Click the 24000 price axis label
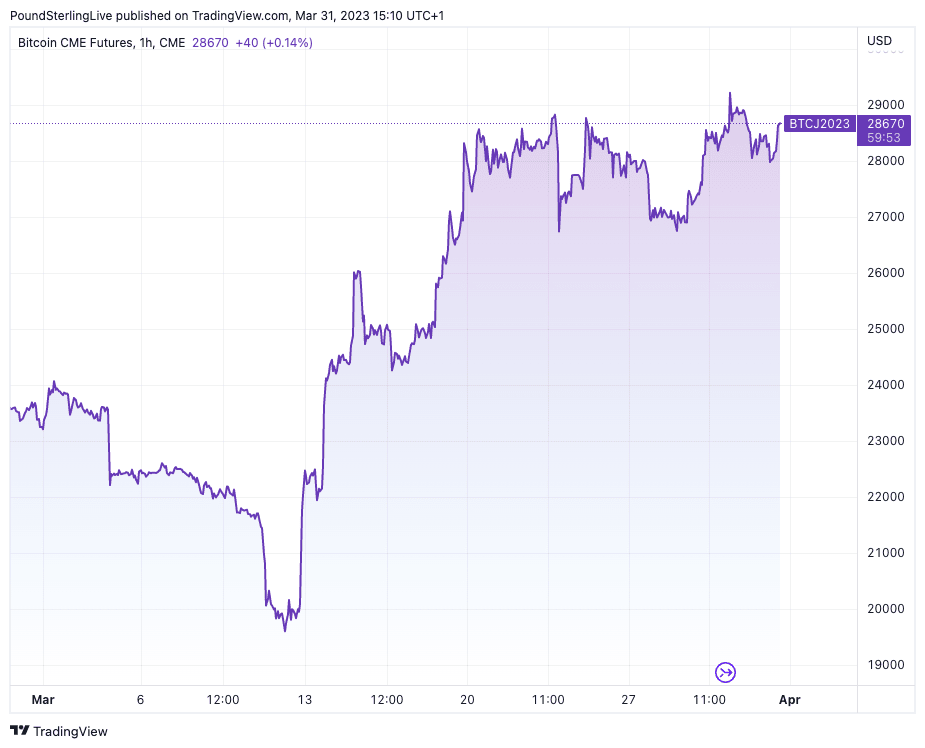The height and width of the screenshot is (748, 925). tap(885, 385)
